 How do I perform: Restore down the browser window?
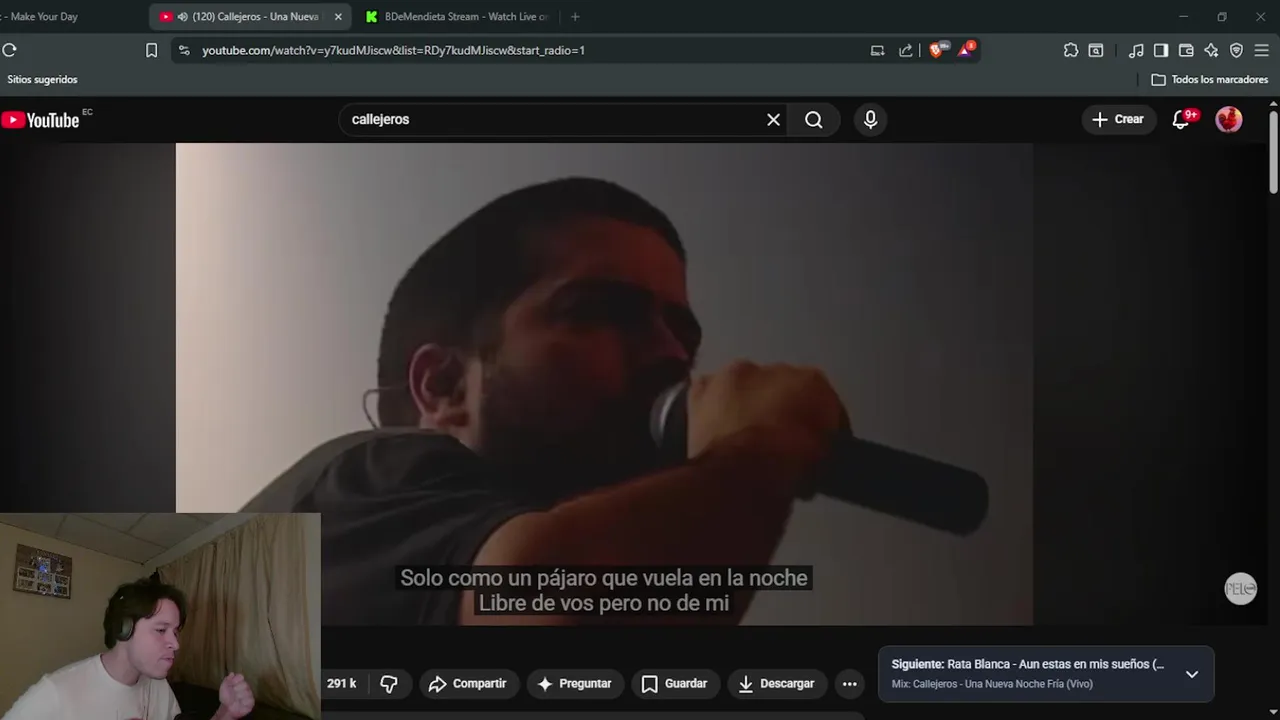[1222, 17]
